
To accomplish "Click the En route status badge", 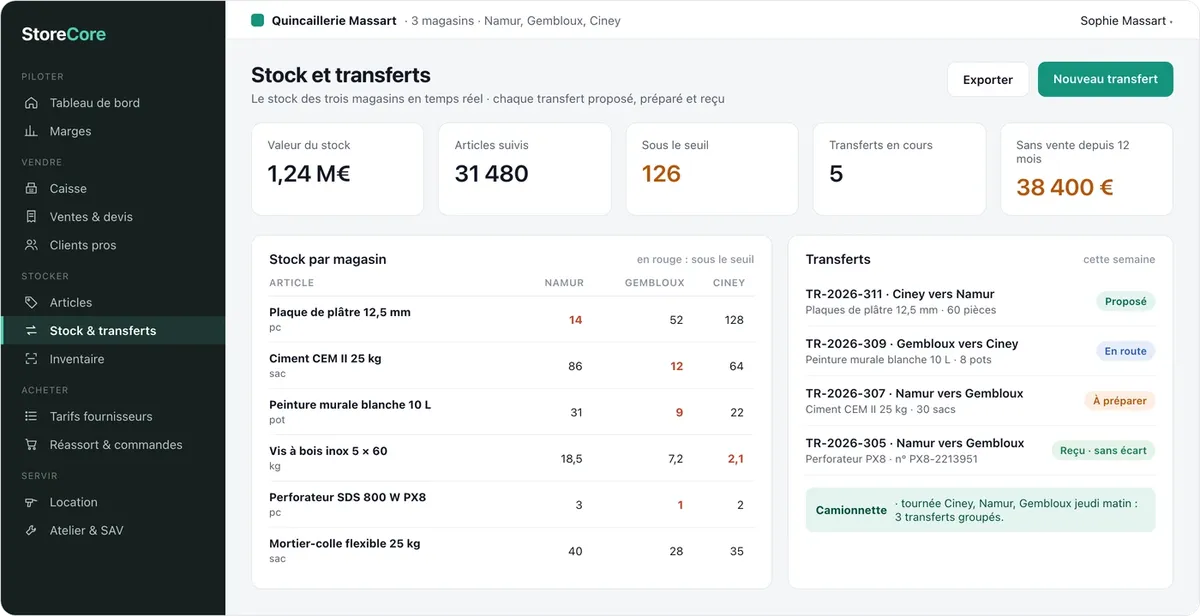I will tap(1125, 351).
